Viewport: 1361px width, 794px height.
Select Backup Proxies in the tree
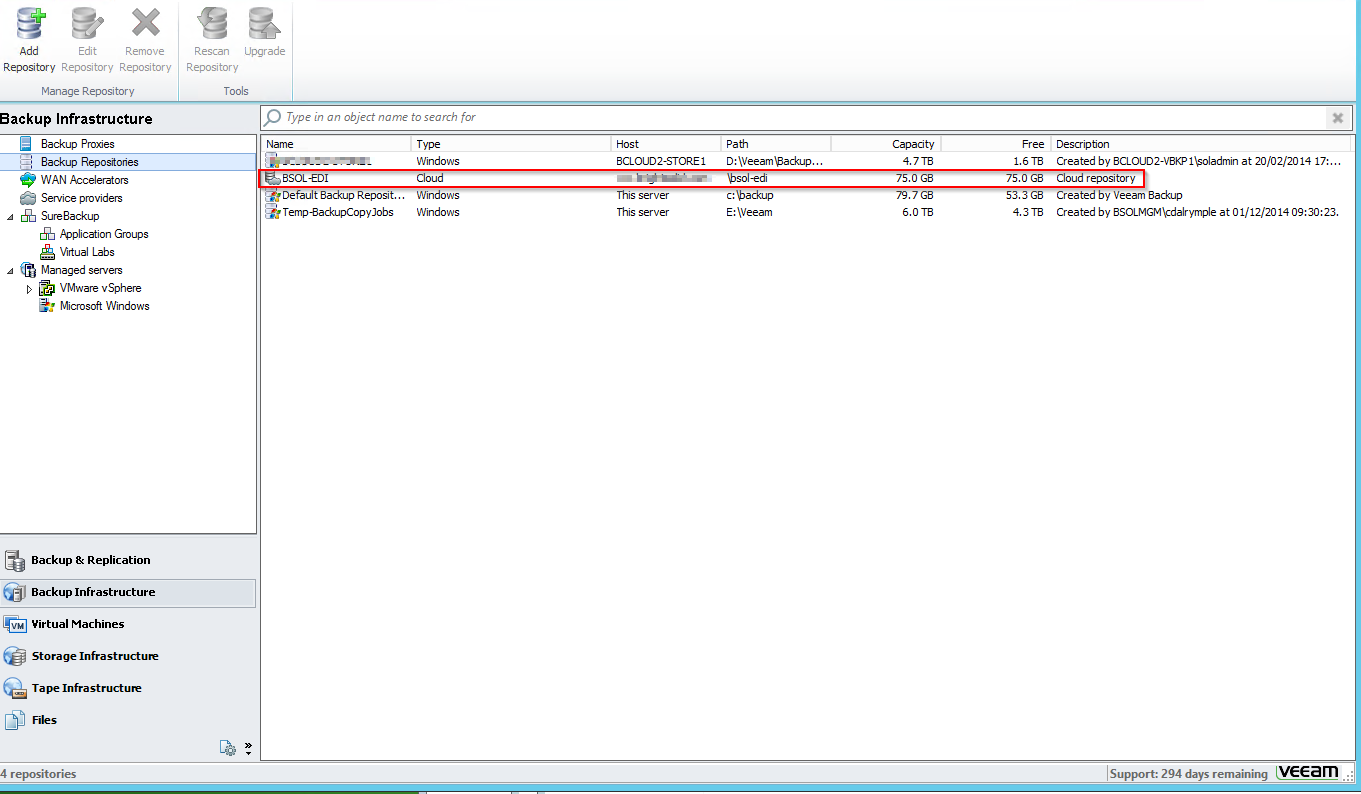tap(77, 144)
